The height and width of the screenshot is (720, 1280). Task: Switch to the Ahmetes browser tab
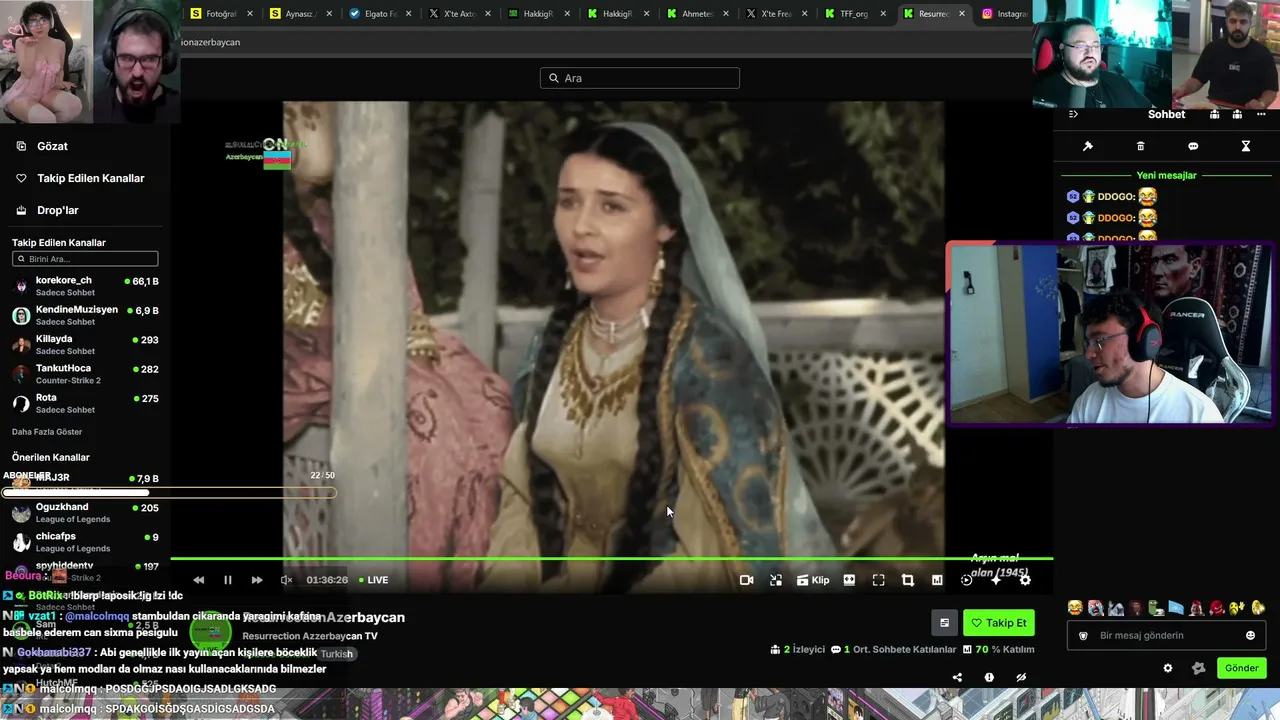coord(698,14)
